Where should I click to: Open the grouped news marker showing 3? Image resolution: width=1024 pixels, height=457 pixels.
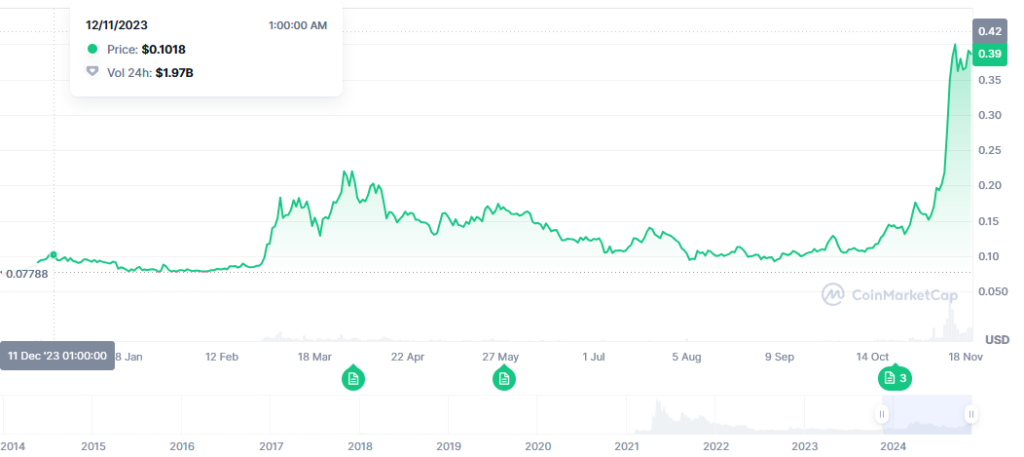[x=895, y=378]
